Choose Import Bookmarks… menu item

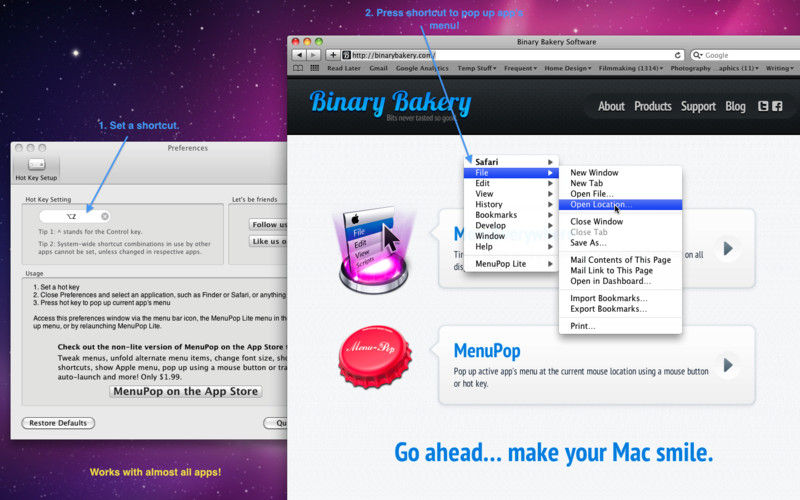click(x=620, y=298)
